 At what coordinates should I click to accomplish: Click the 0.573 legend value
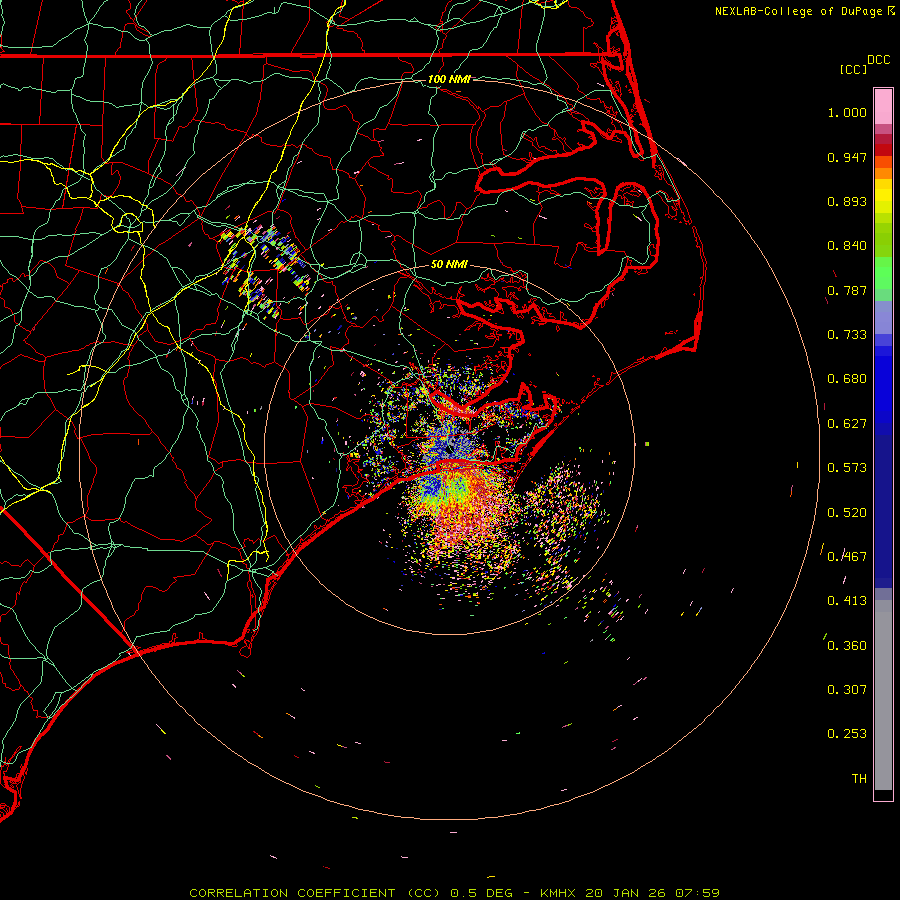847,468
